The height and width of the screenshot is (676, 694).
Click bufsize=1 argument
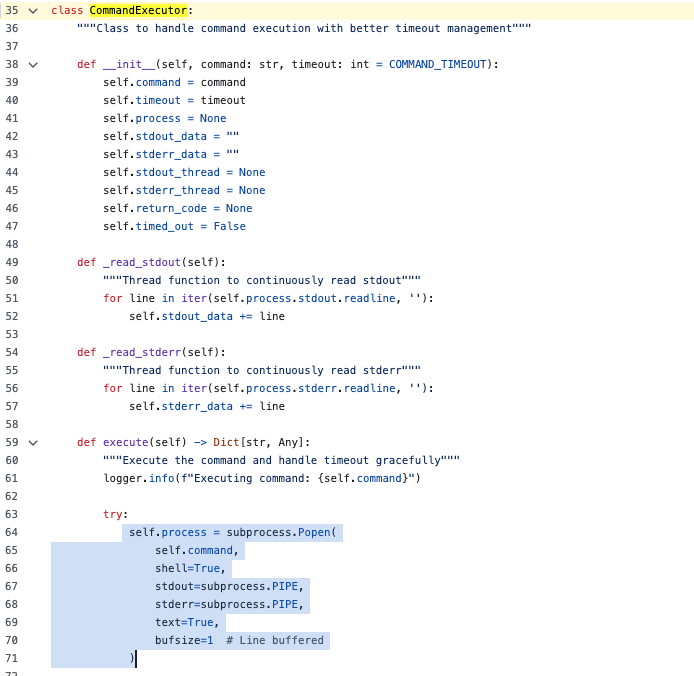click(184, 640)
